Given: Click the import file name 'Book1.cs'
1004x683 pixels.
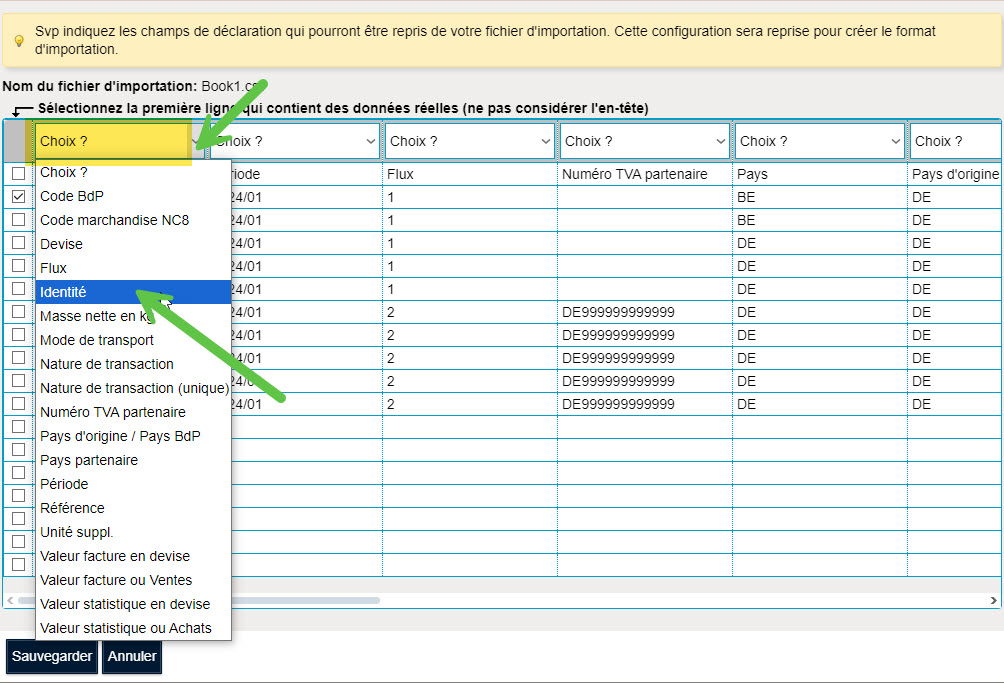Looking at the screenshot, I should [229, 86].
